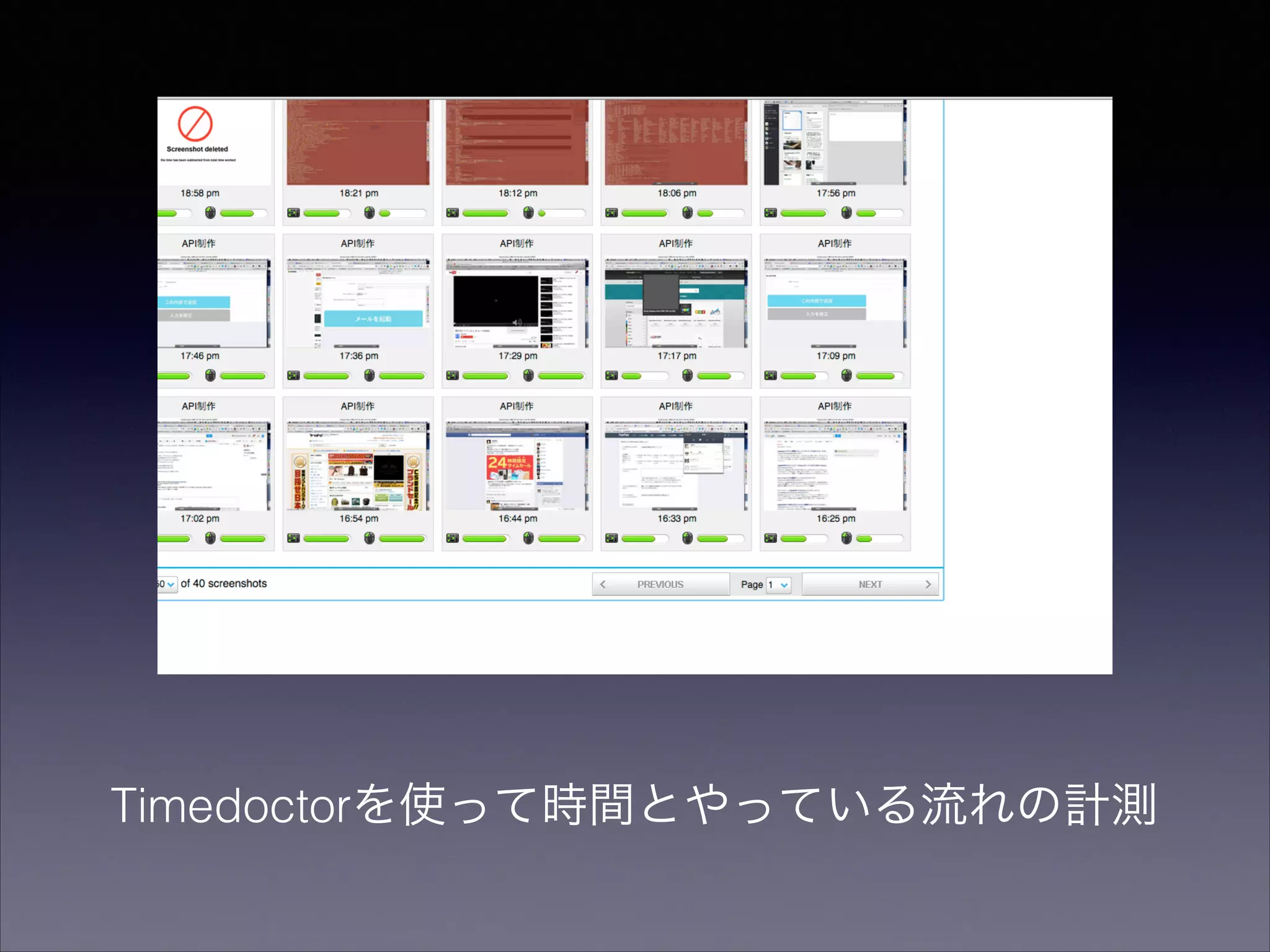The image size is (1270, 952).
Task: Go to the NEXT page
Action: [870, 584]
